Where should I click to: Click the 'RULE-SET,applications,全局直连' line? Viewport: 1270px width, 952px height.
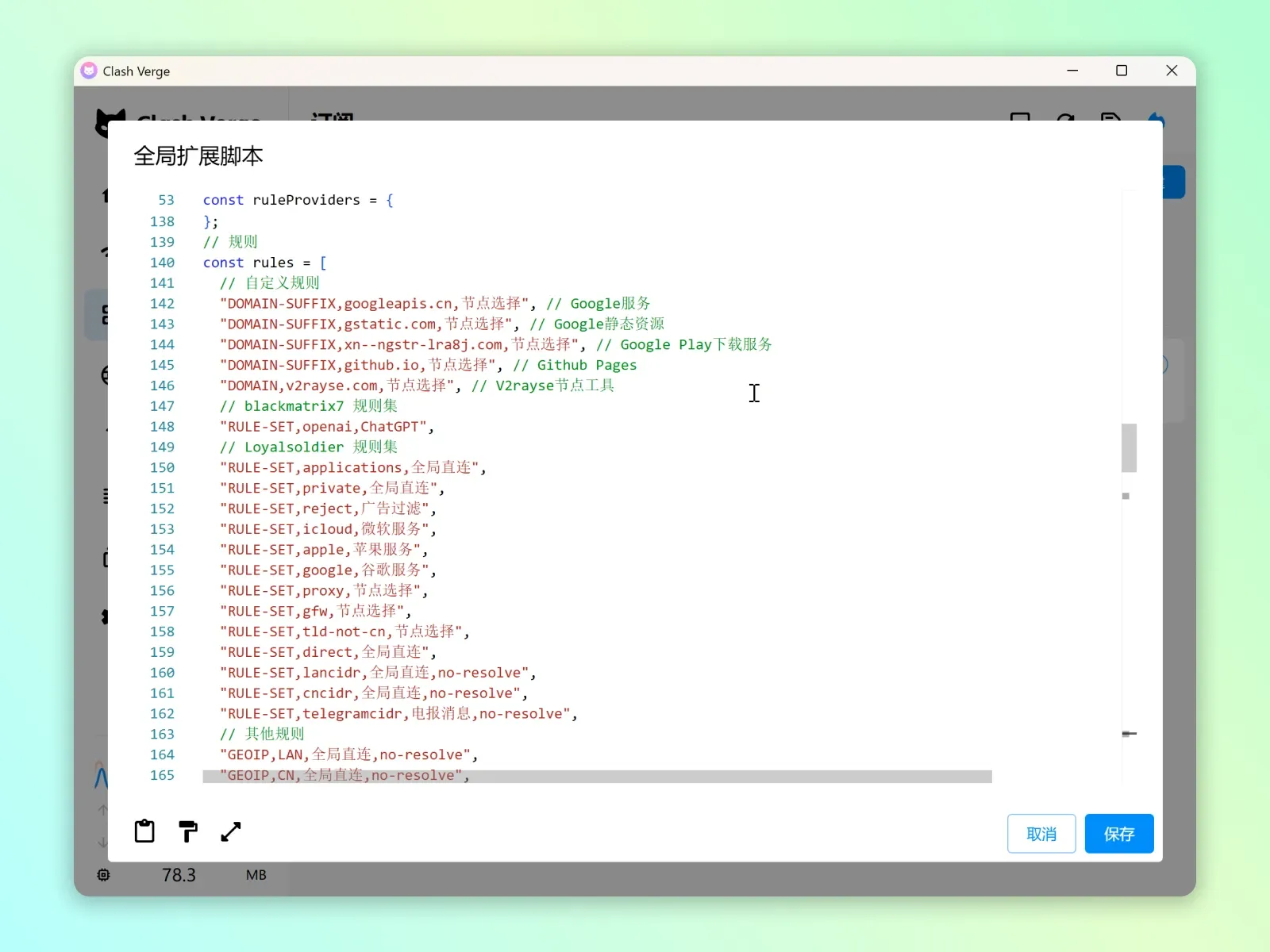(353, 468)
